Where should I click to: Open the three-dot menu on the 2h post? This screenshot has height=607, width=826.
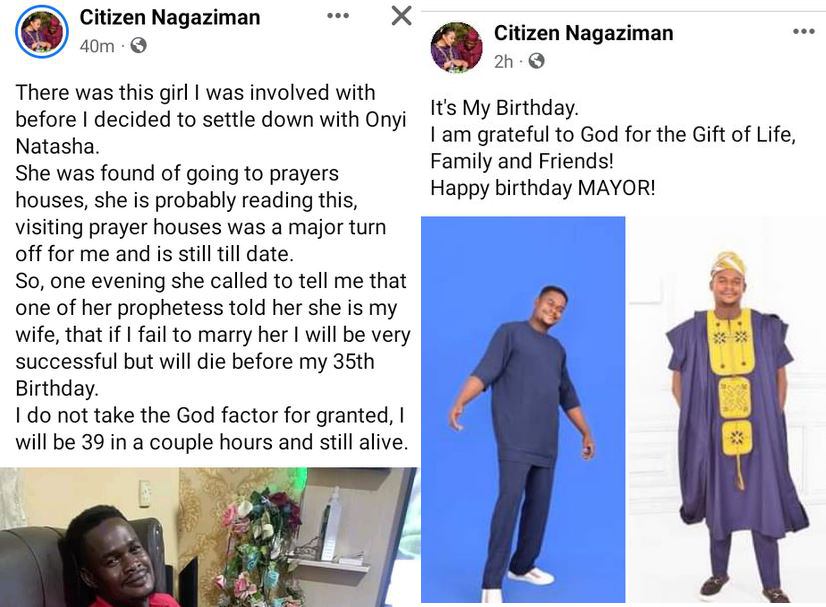pyautogui.click(x=803, y=32)
